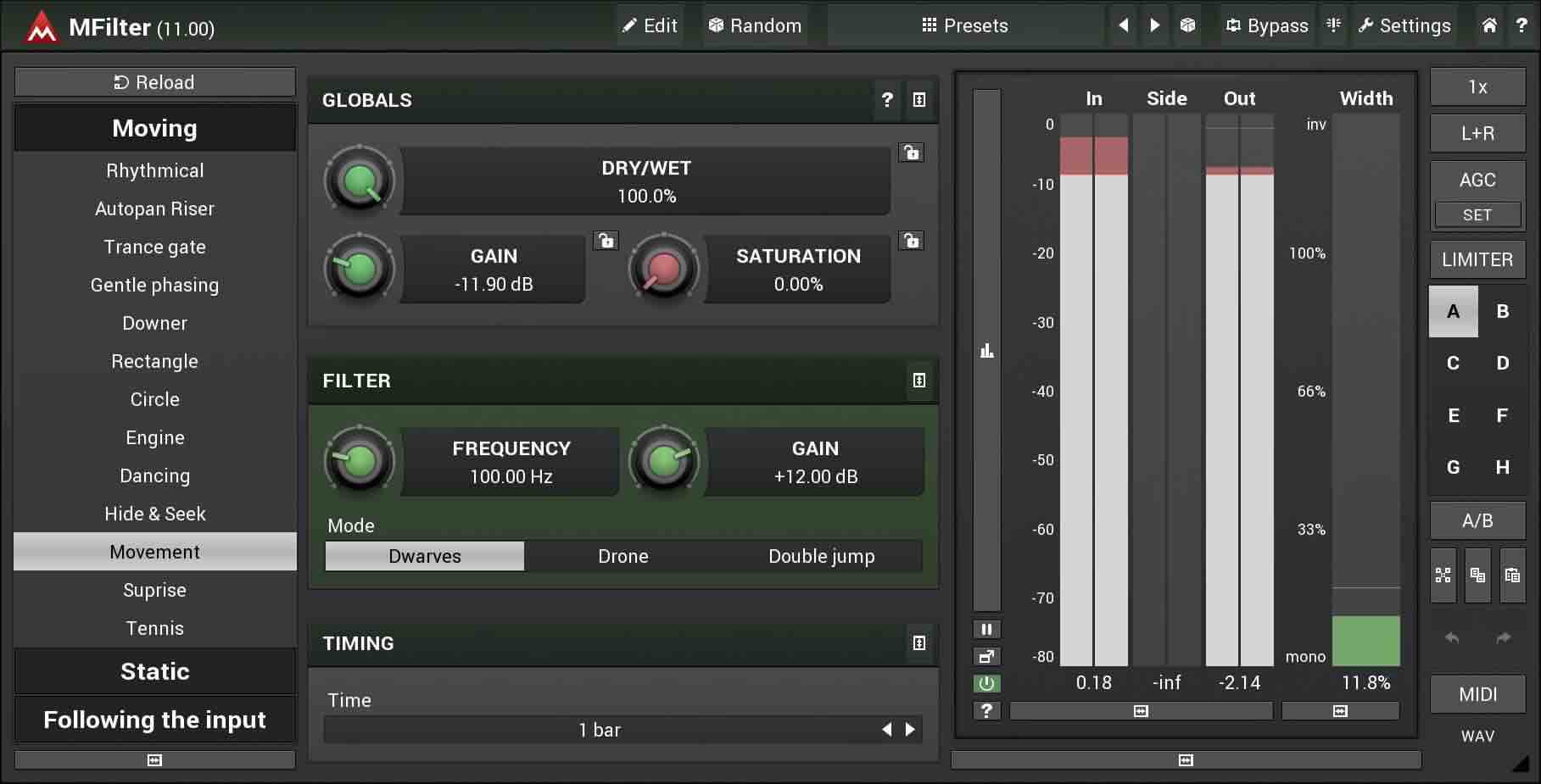Viewport: 1541px width, 784px height.
Task: Enable the LIMITER button
Action: (1477, 259)
